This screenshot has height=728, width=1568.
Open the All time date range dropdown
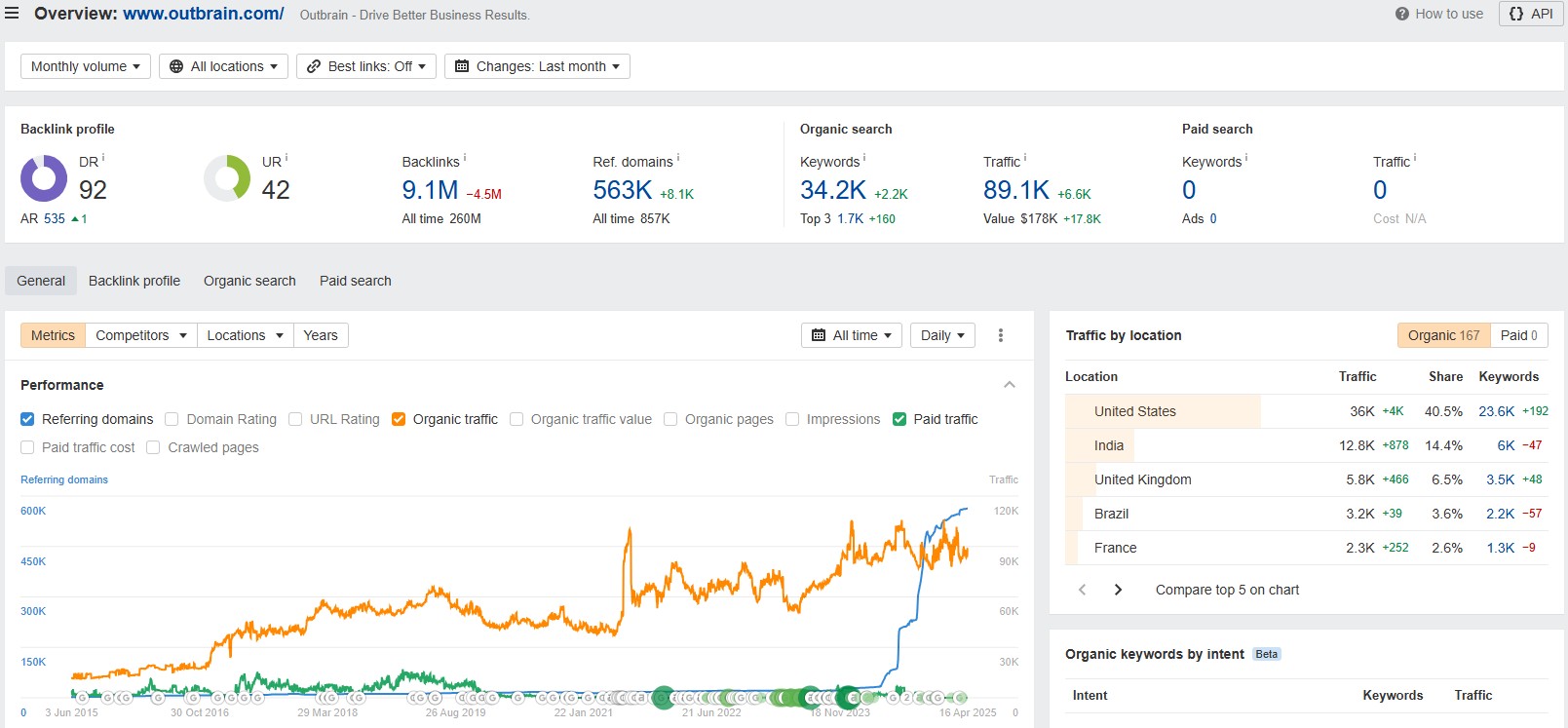point(852,335)
